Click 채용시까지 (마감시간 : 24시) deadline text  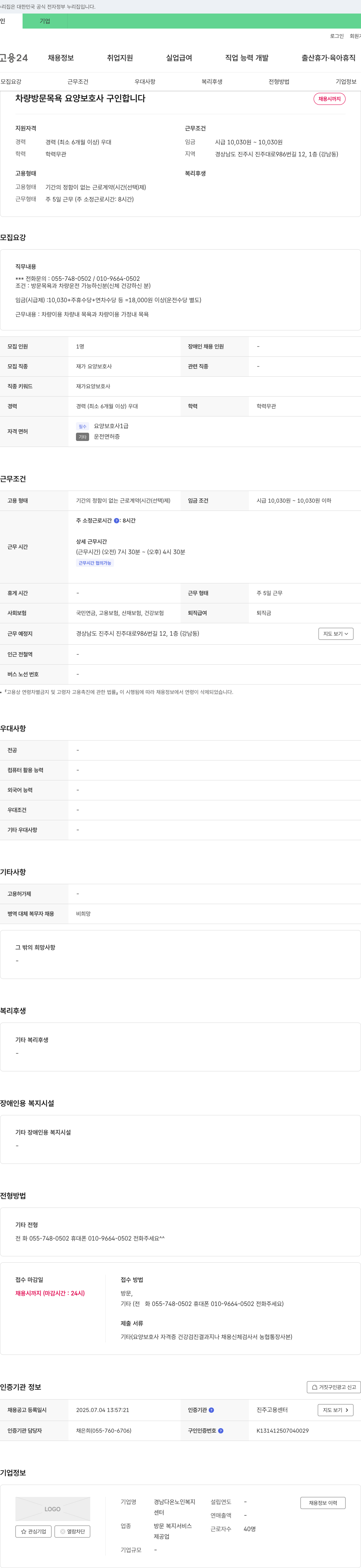pyautogui.click(x=50, y=1293)
